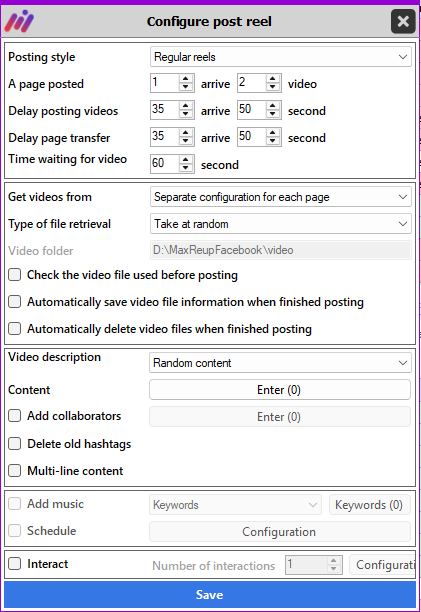Click the app logo in title bar
Screen dimensions: 421x612
[19, 21]
